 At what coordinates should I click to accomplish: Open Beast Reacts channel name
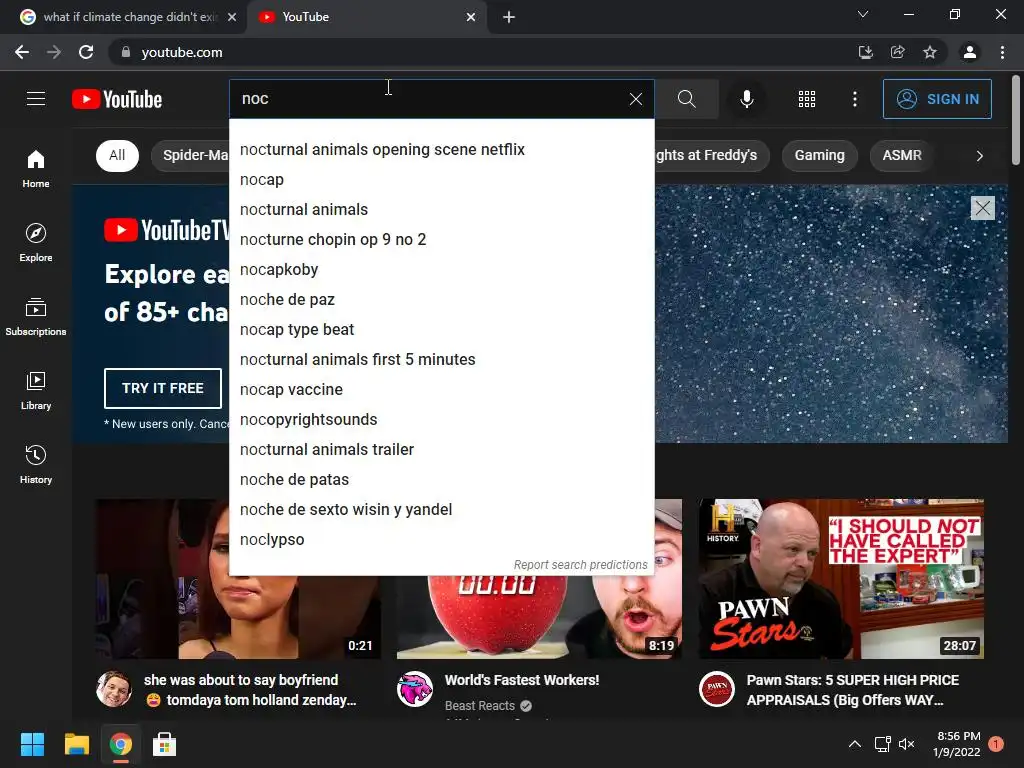pos(480,706)
